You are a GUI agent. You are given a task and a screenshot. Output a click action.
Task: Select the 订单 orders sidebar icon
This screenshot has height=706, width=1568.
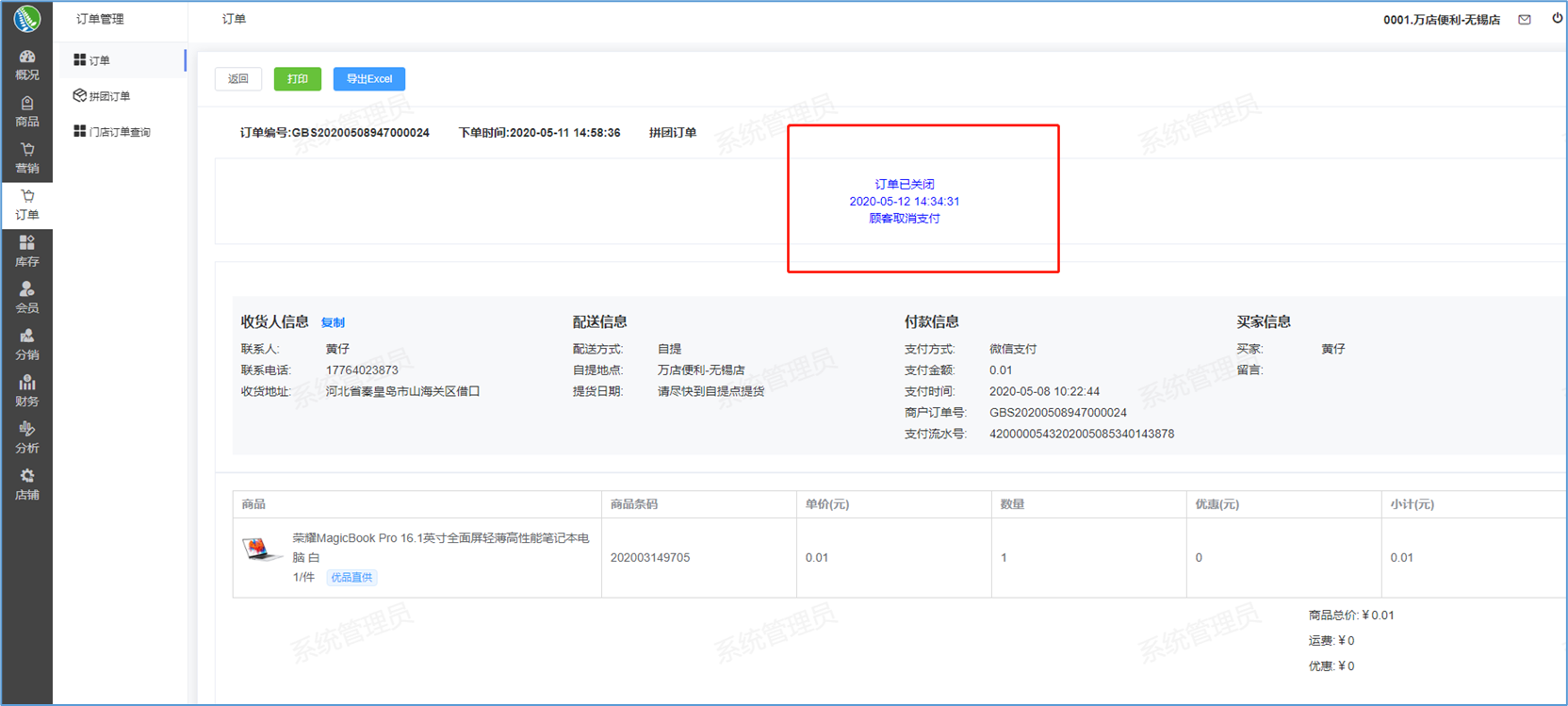click(26, 205)
